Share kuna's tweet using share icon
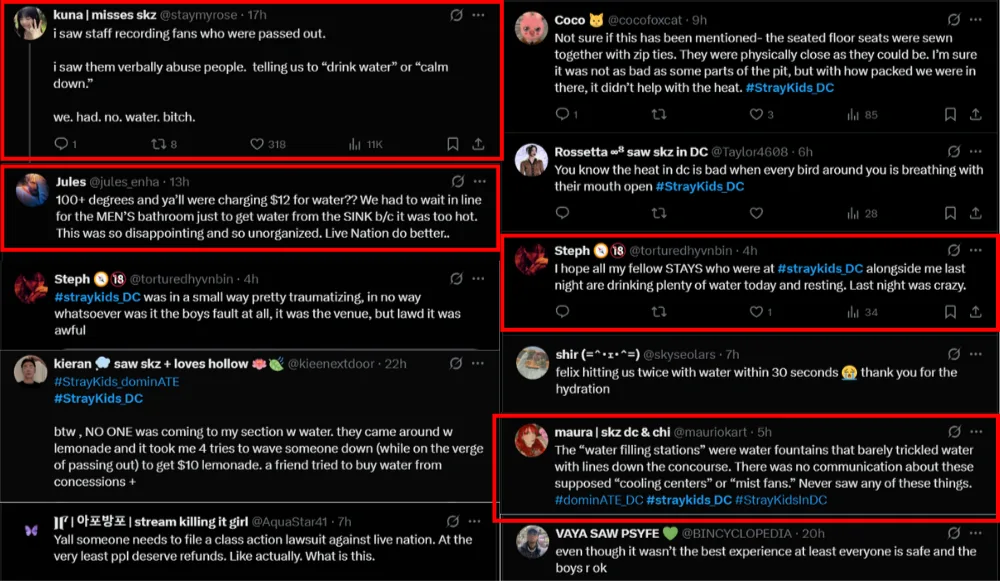 [x=478, y=144]
